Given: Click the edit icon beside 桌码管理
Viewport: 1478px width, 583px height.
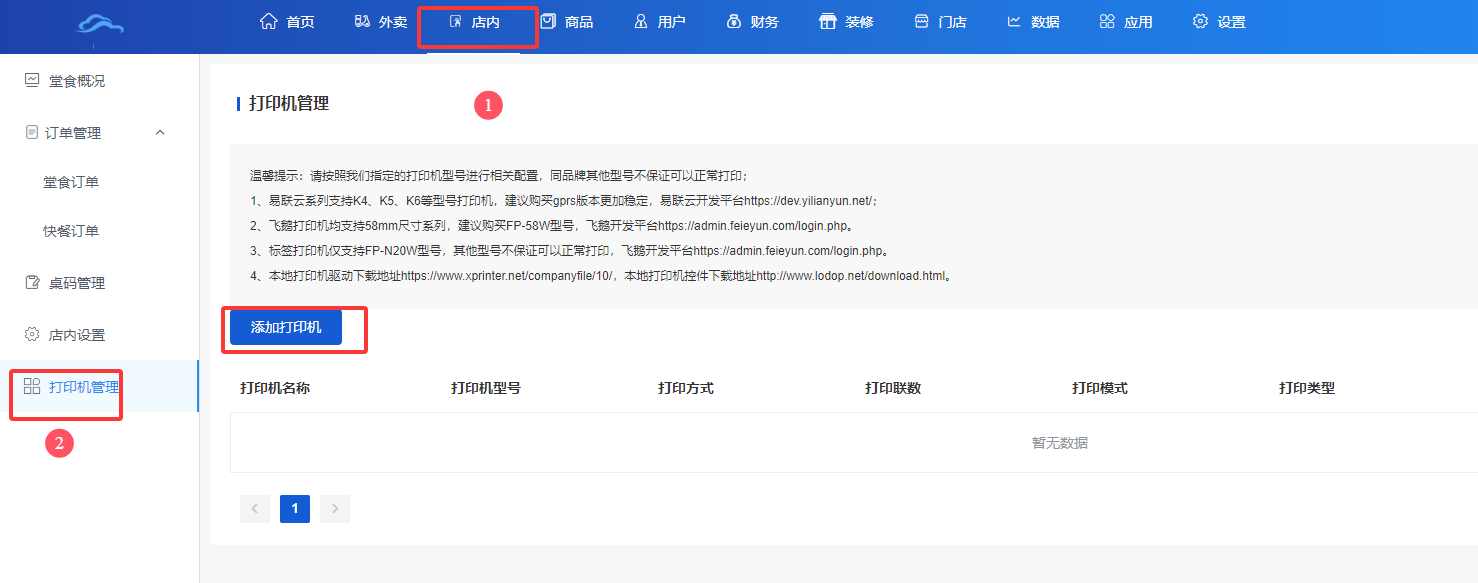Looking at the screenshot, I should [32, 283].
